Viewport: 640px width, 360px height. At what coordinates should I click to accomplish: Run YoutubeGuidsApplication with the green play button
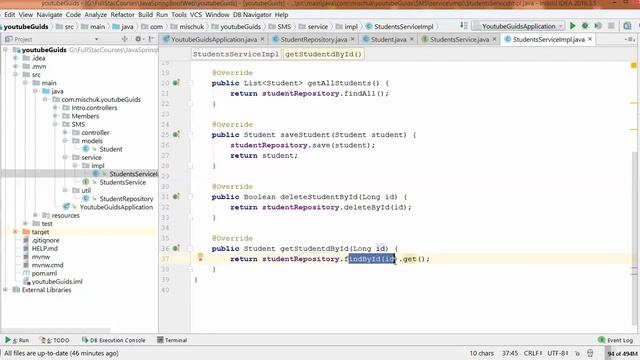573,26
